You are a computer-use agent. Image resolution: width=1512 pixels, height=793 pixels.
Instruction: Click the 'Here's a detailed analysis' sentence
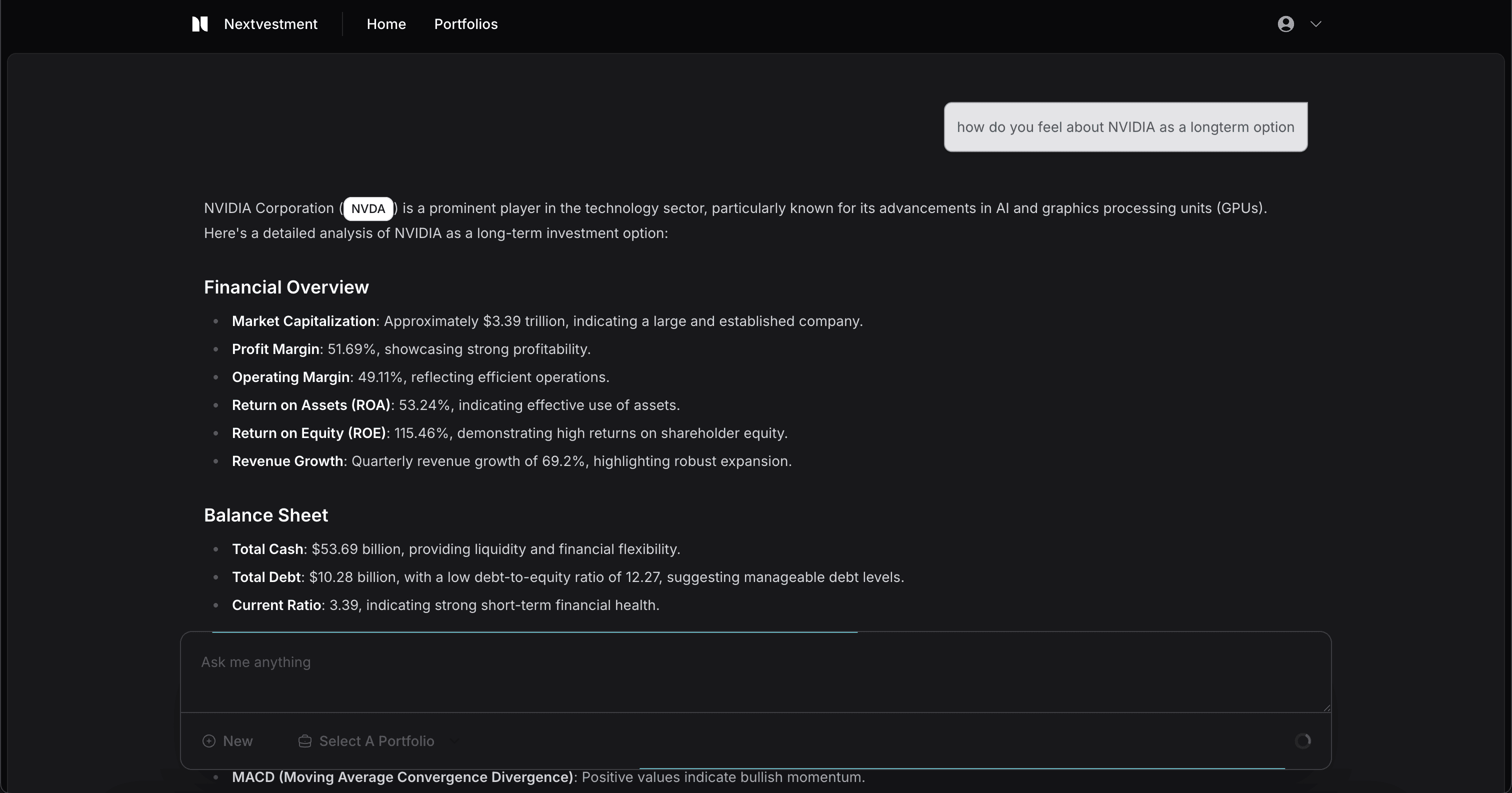435,233
